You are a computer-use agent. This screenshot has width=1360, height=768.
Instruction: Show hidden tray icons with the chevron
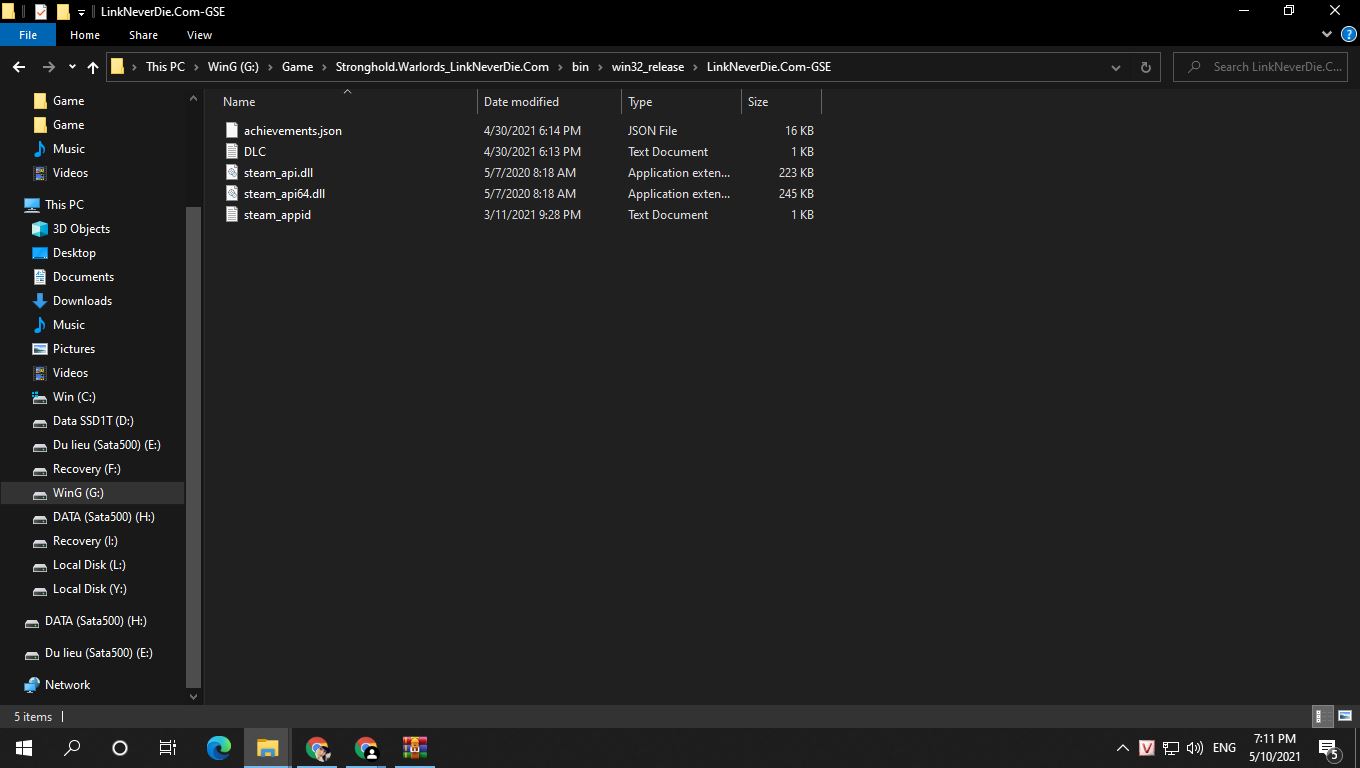coord(1122,747)
